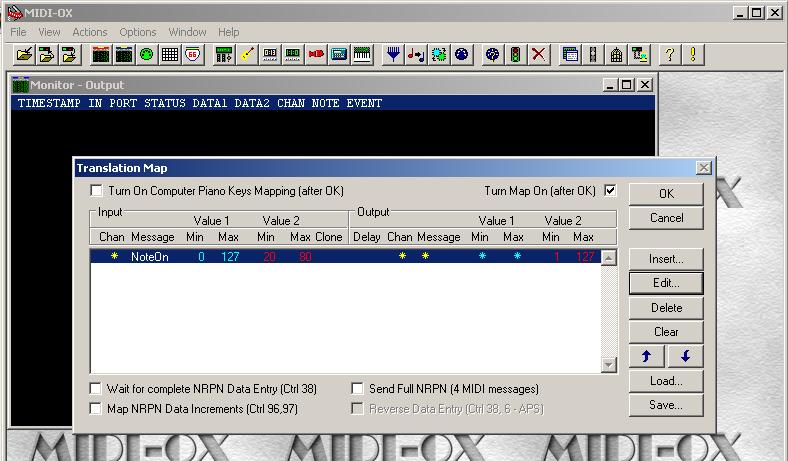Open the Options menu

coord(138,32)
